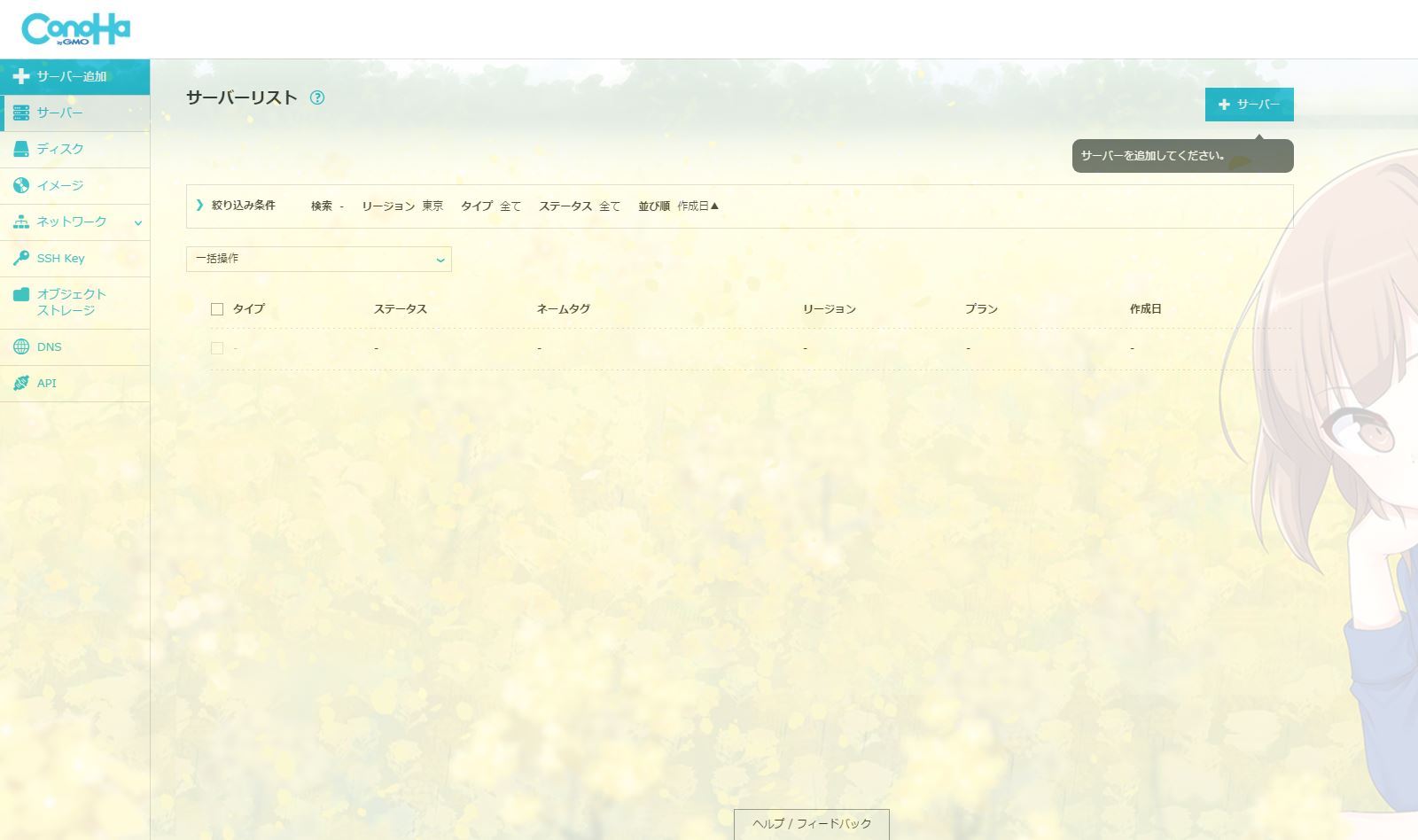Expand the 絞り込み条件 filter panel

[x=236, y=206]
